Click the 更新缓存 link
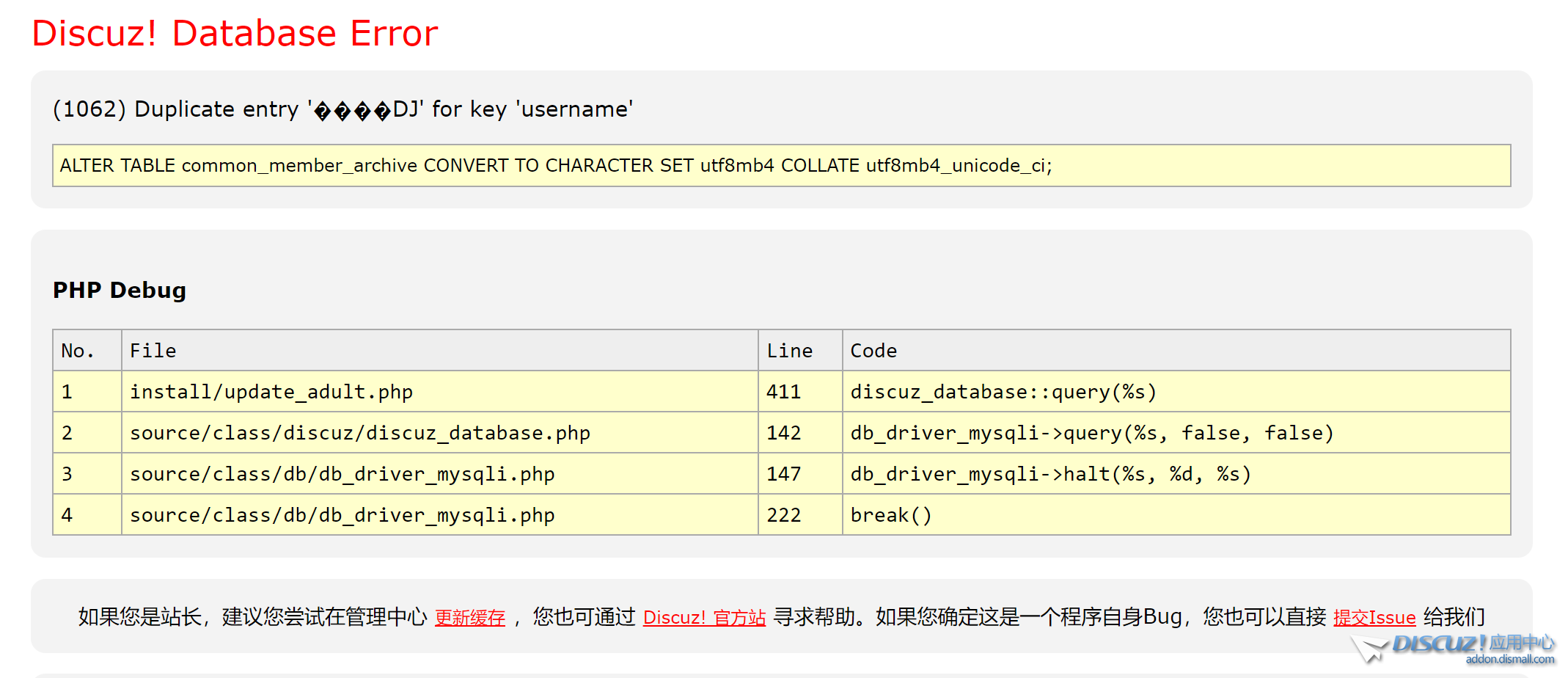The height and width of the screenshot is (678, 1568). coord(469,618)
